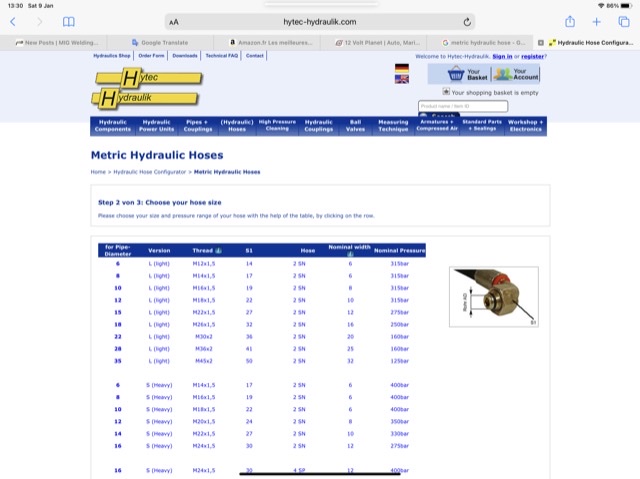This screenshot has height=479, width=640.
Task: Open Hydraulic Power Units menu
Action: pyautogui.click(x=156, y=126)
